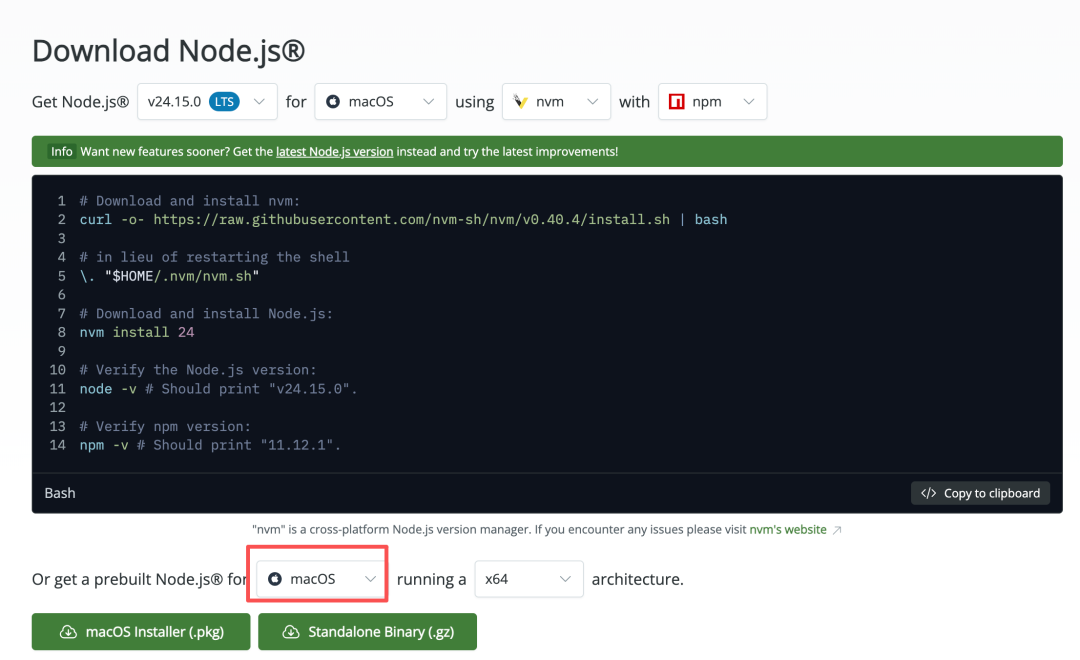Open the prebuilt Node.js macOS dropdown
The image size is (1080, 660).
322,579
